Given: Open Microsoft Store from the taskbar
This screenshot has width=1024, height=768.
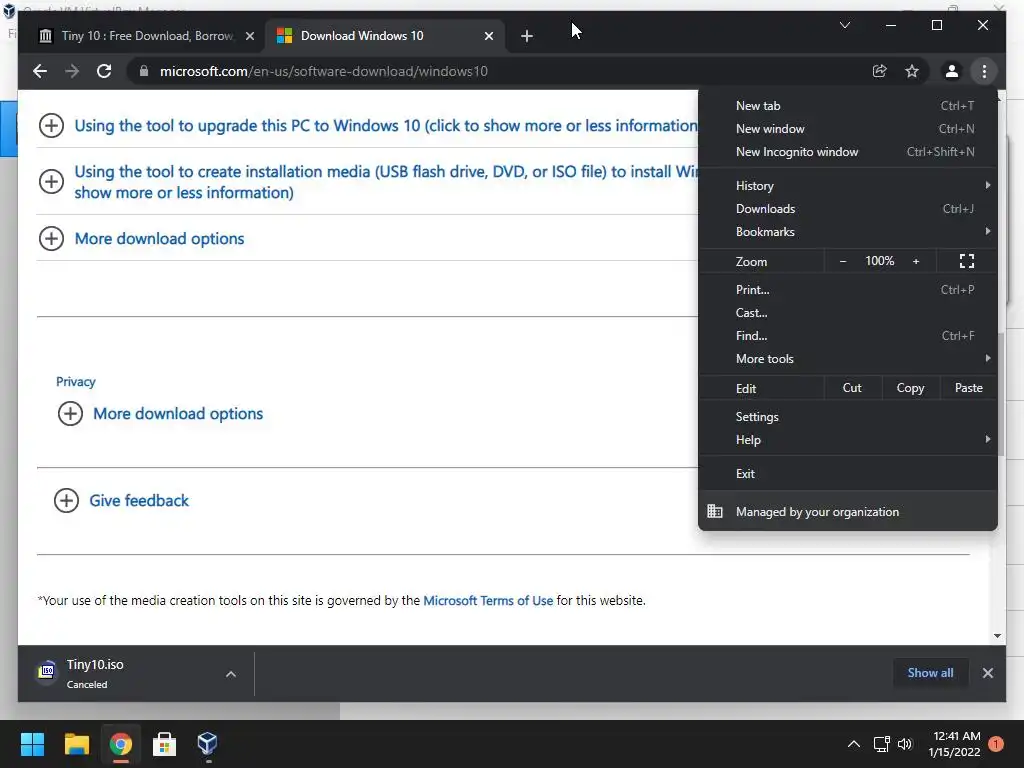Looking at the screenshot, I should tap(165, 744).
